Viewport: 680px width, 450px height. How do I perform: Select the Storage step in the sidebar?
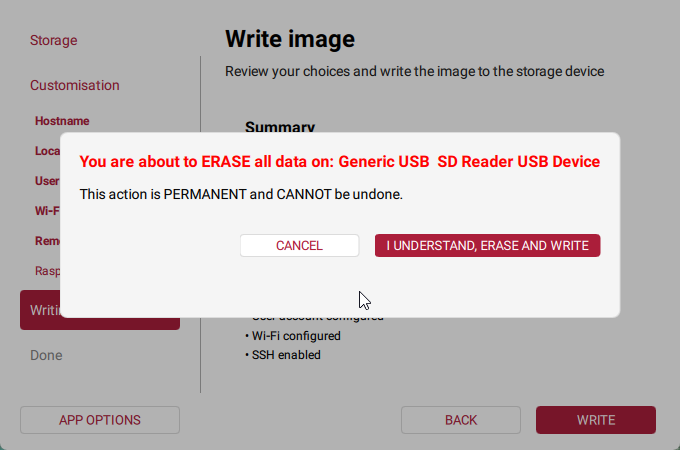click(53, 41)
